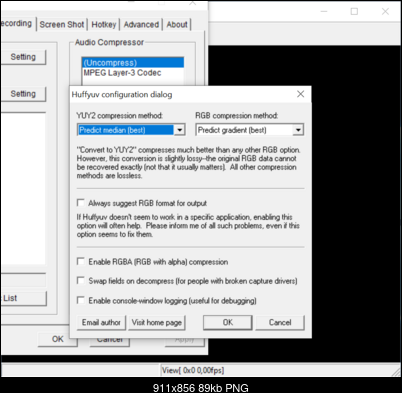
Task: Click the Email author button
Action: (x=101, y=323)
